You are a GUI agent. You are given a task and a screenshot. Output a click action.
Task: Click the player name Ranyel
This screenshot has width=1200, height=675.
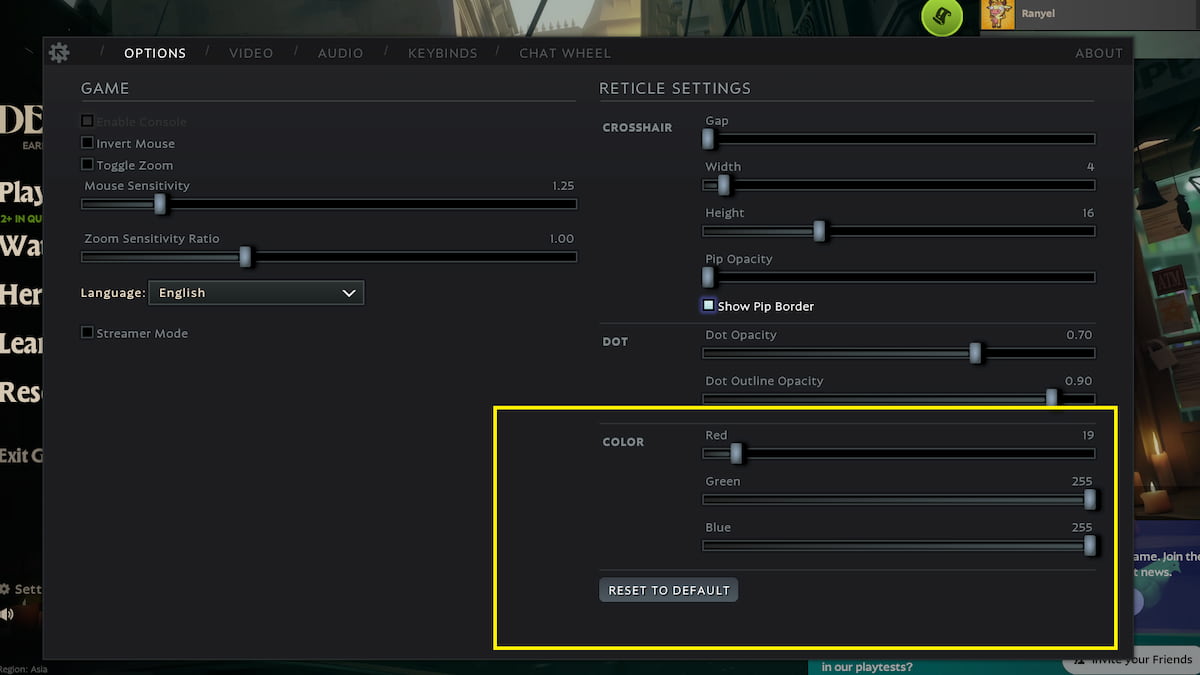(1038, 14)
